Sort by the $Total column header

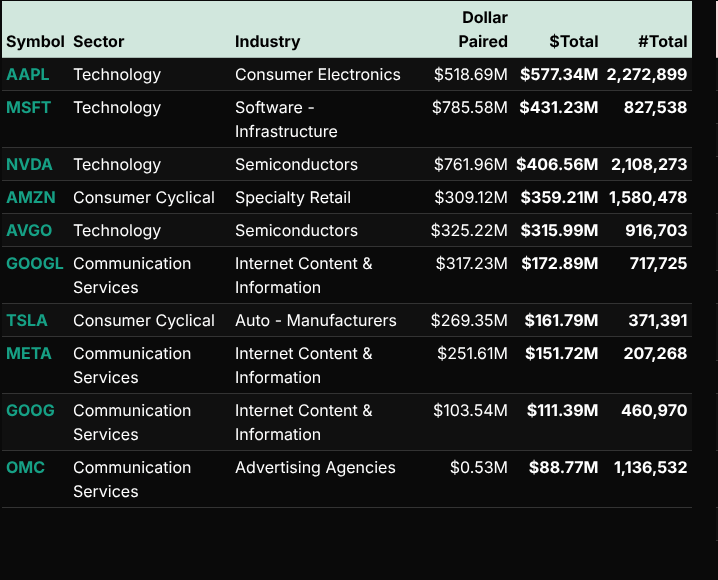pos(574,42)
